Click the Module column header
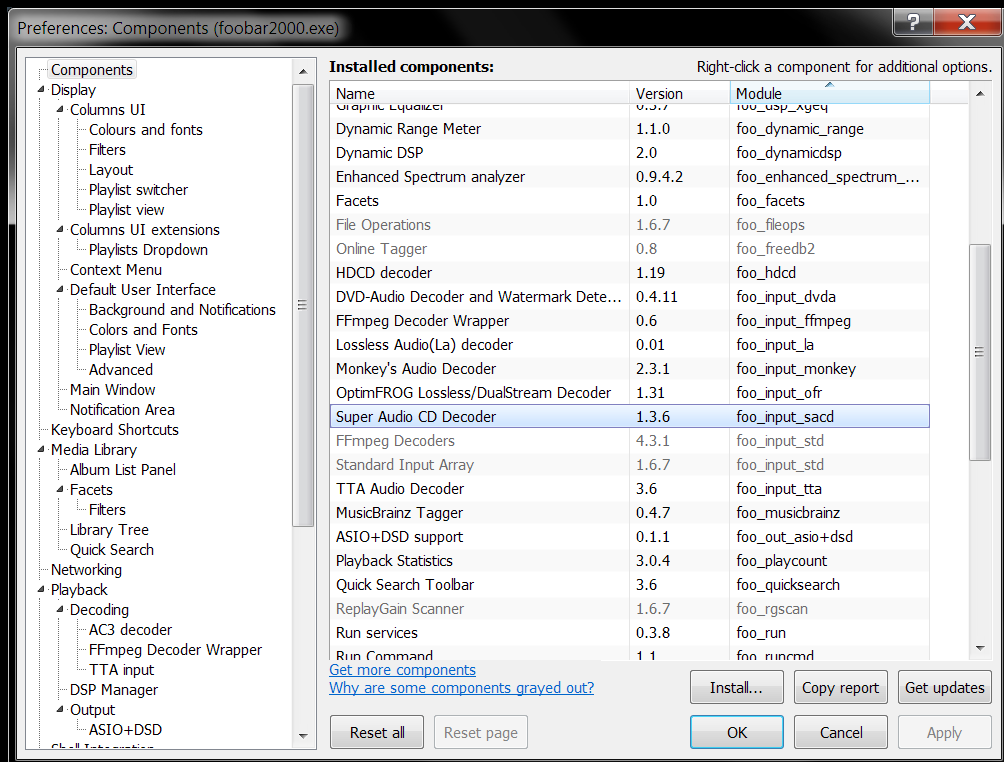Screen dimensions: 1004x762 point(828,94)
